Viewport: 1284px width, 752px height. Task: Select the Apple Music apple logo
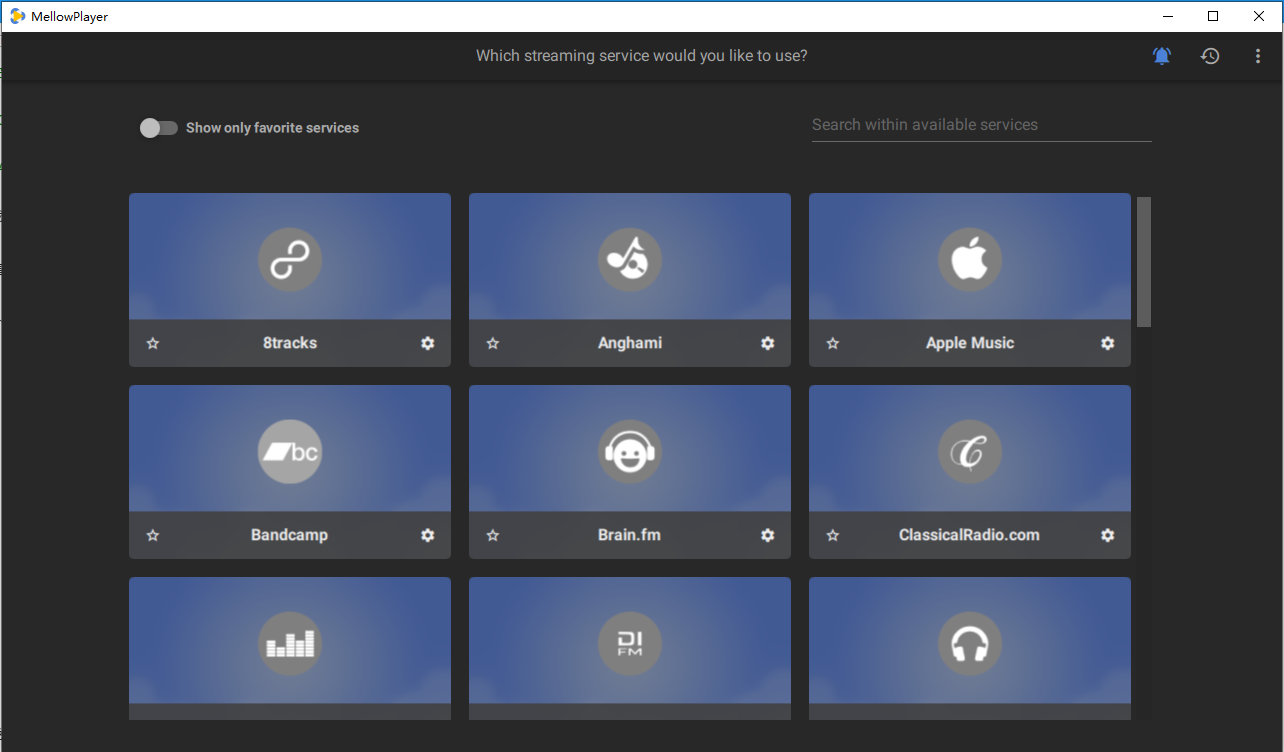pyautogui.click(x=970, y=260)
